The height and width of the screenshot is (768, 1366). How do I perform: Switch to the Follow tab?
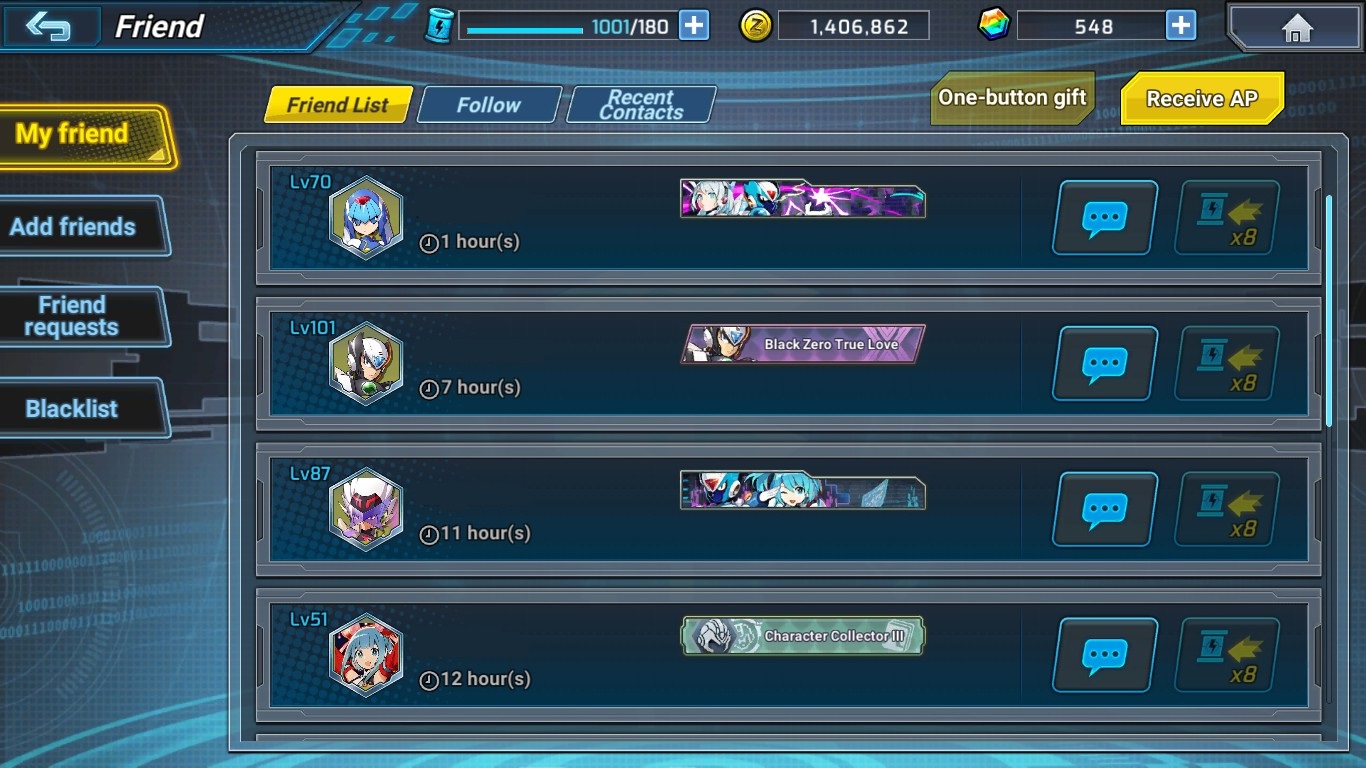489,105
